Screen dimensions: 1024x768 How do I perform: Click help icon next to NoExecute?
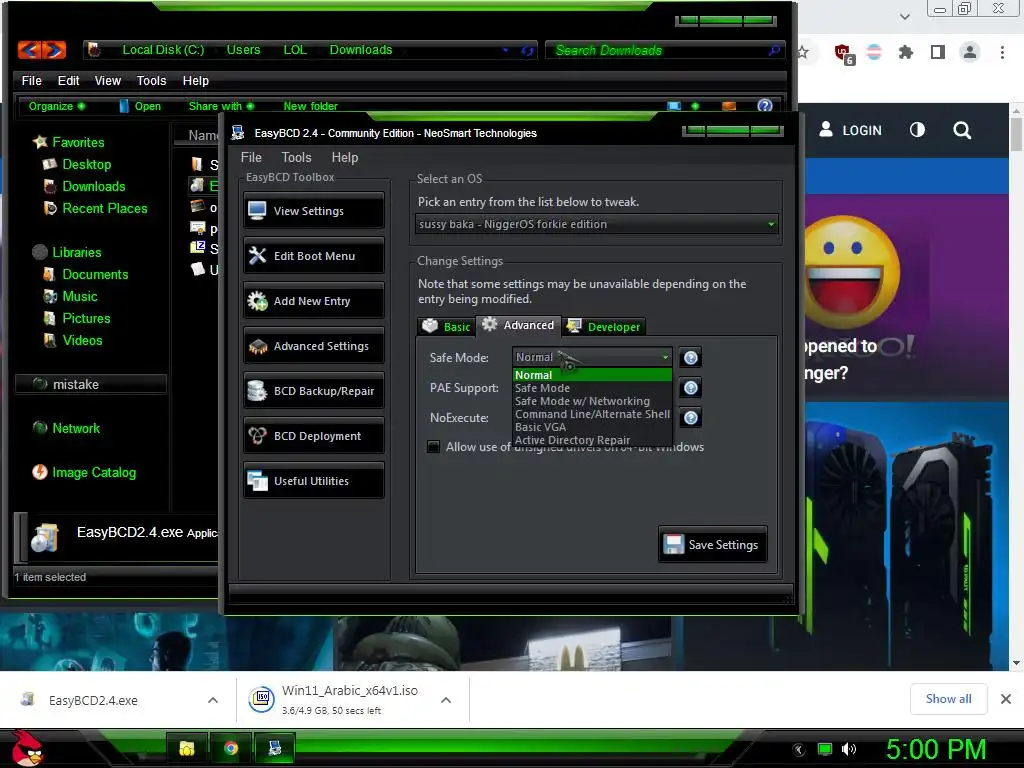point(690,418)
